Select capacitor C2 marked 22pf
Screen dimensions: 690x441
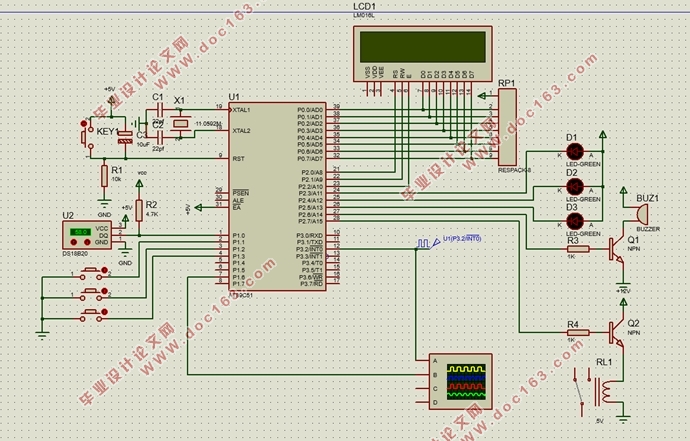(x=159, y=138)
